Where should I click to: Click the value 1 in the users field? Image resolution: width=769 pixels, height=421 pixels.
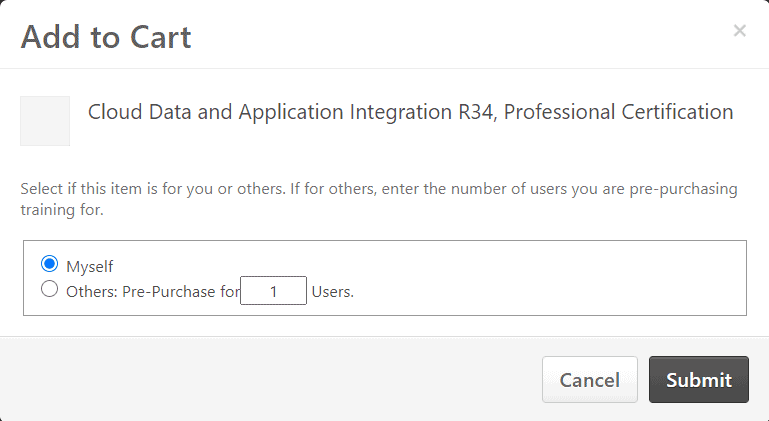tap(274, 291)
